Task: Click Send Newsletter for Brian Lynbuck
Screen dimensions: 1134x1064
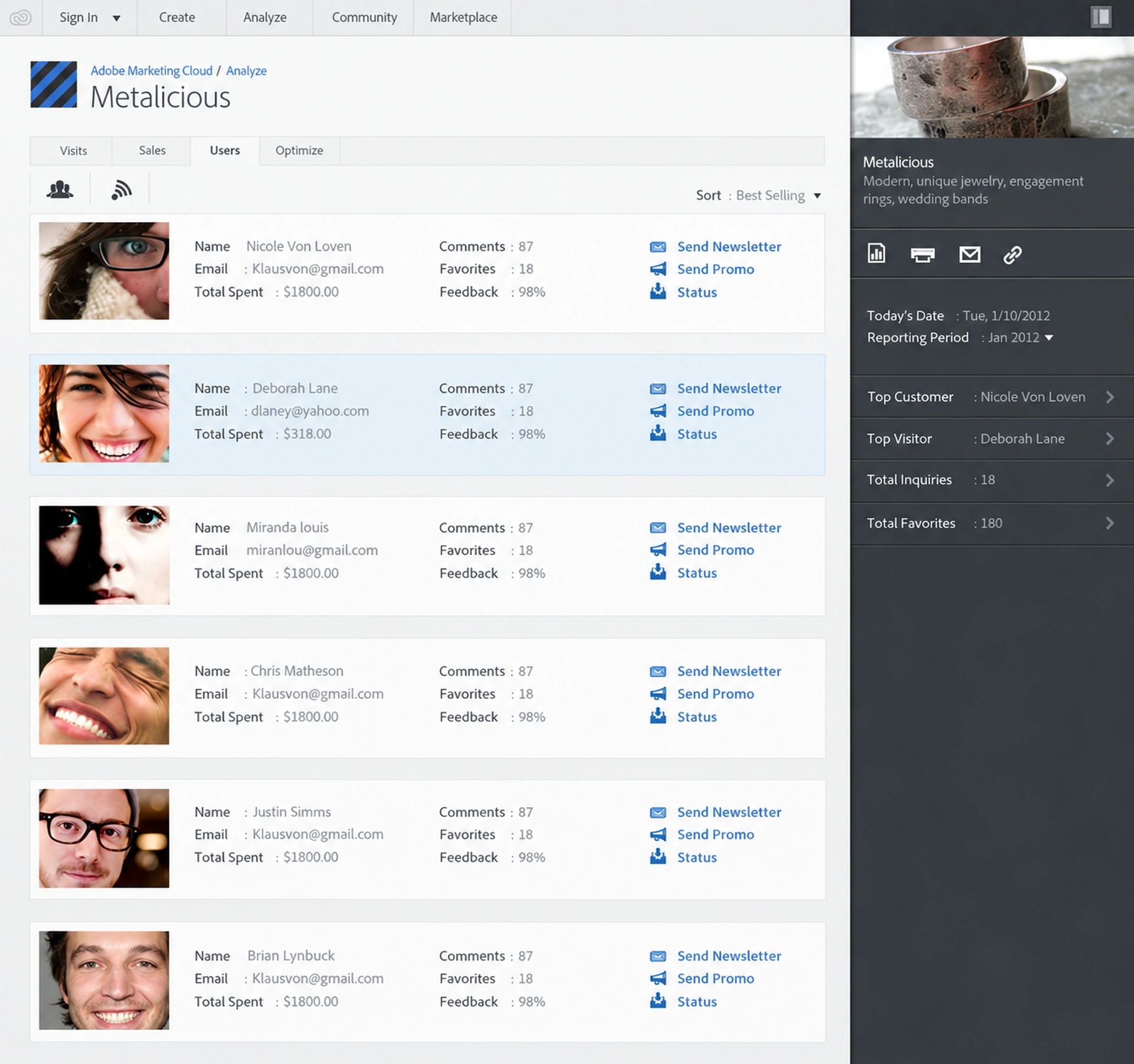Action: click(729, 956)
